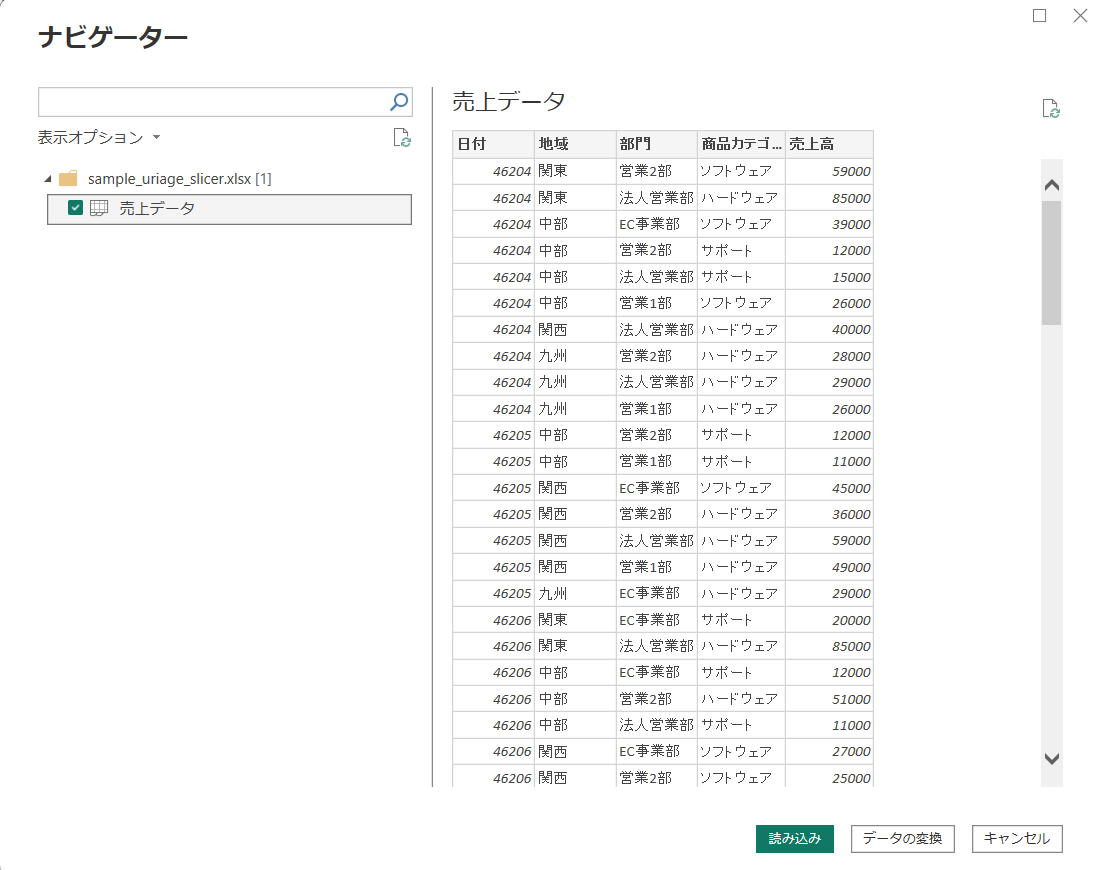Click the cell showing 15000
The image size is (1095, 870).
pyautogui.click(x=829, y=277)
